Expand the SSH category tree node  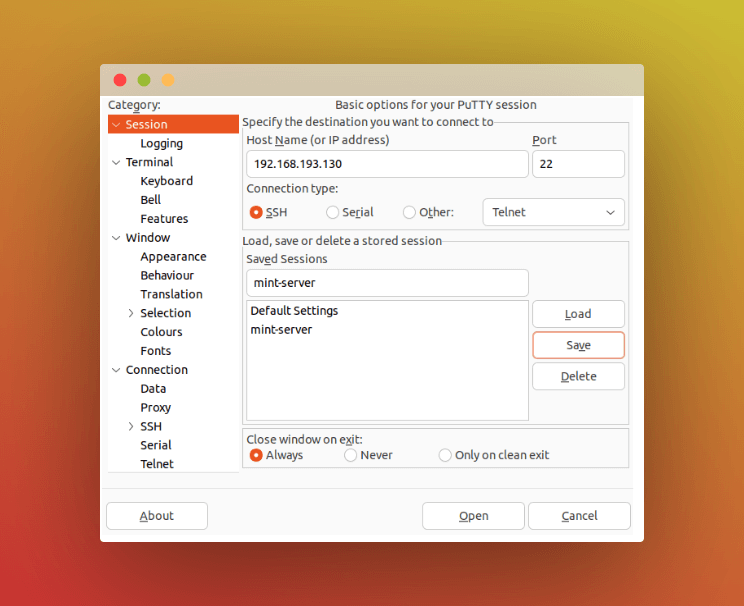click(x=131, y=427)
